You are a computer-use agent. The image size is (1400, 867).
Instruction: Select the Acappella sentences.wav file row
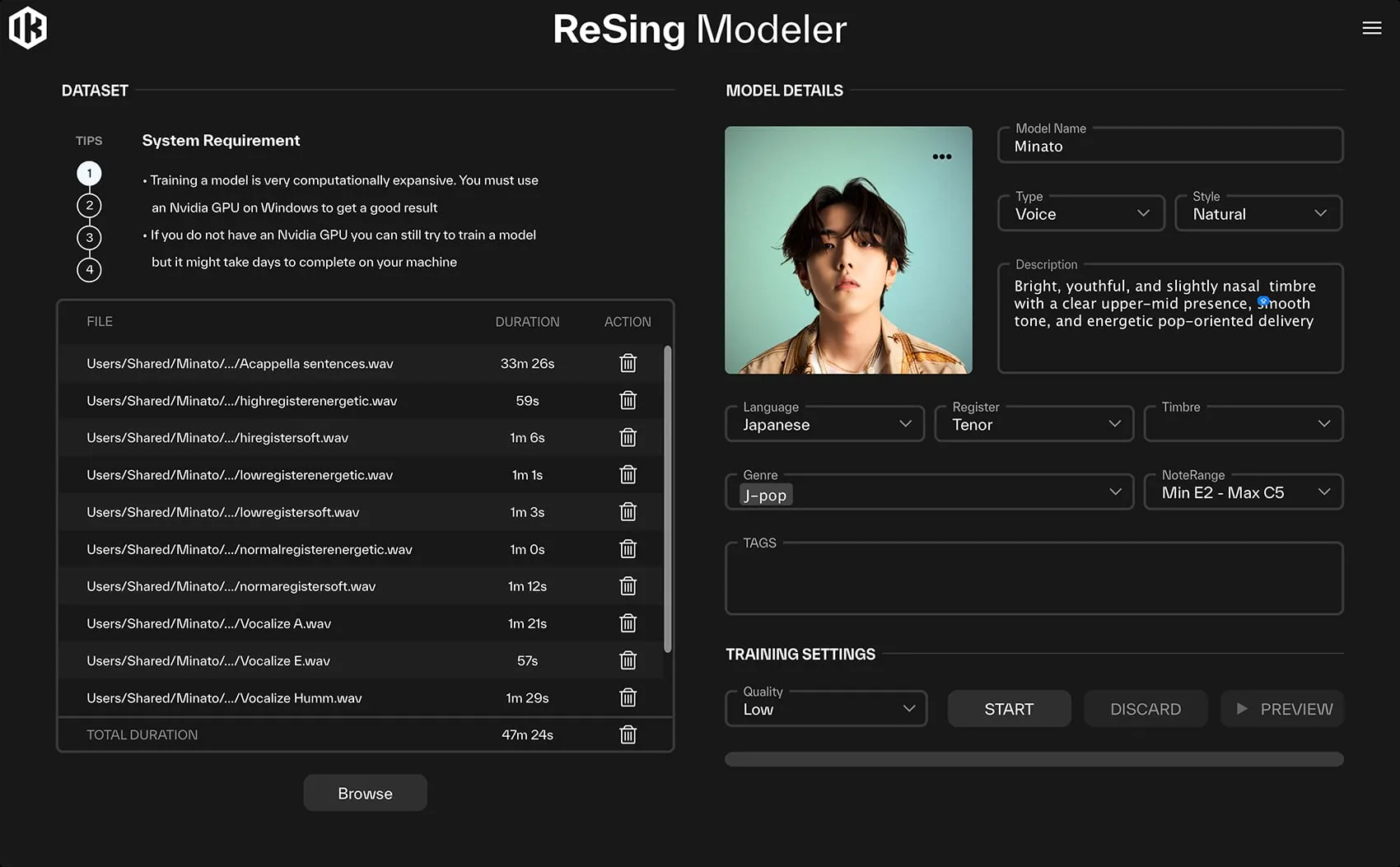(x=361, y=363)
